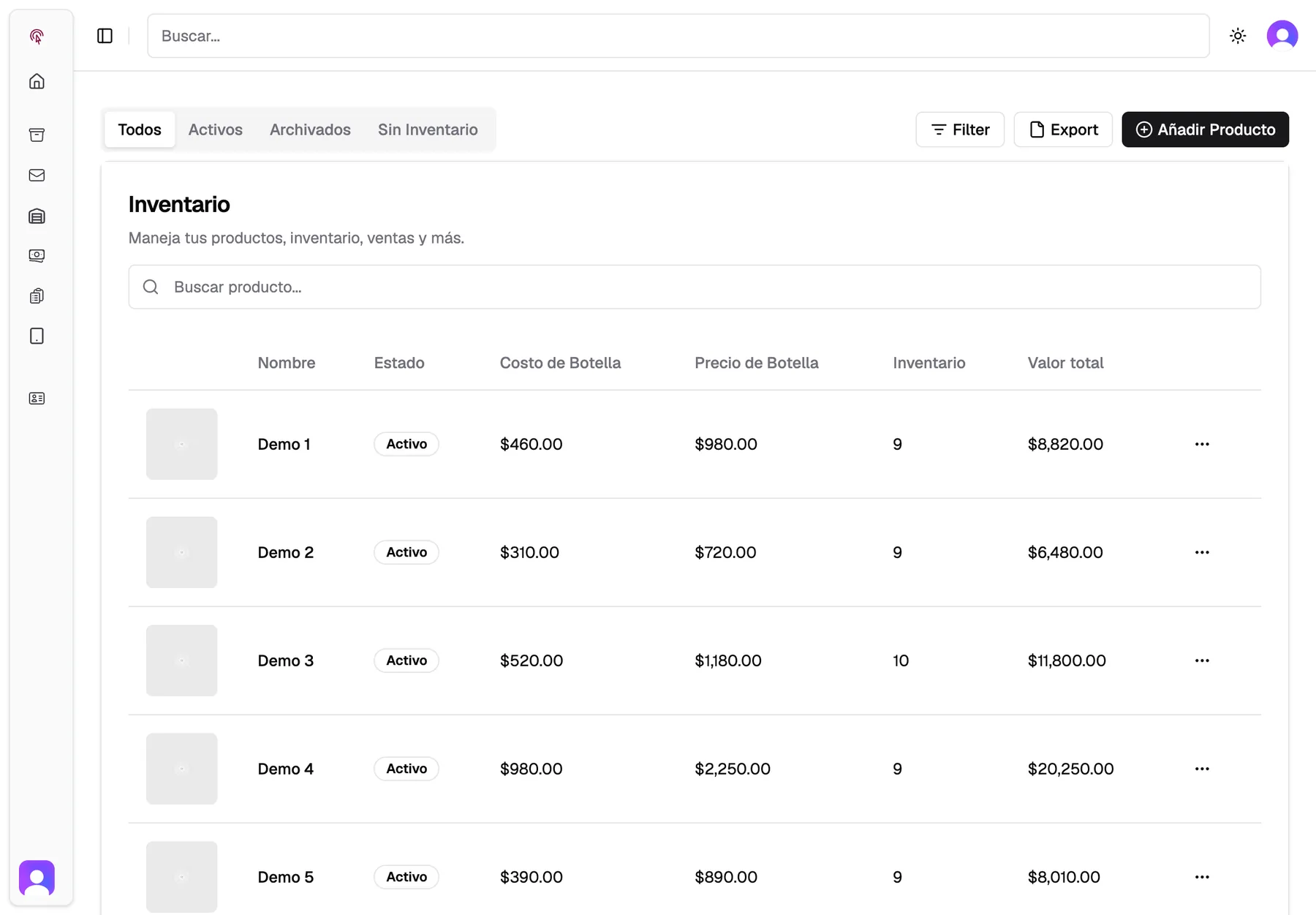Open the three-dot menu for Demo 1
This screenshot has height=915, width=1316.
point(1202,444)
